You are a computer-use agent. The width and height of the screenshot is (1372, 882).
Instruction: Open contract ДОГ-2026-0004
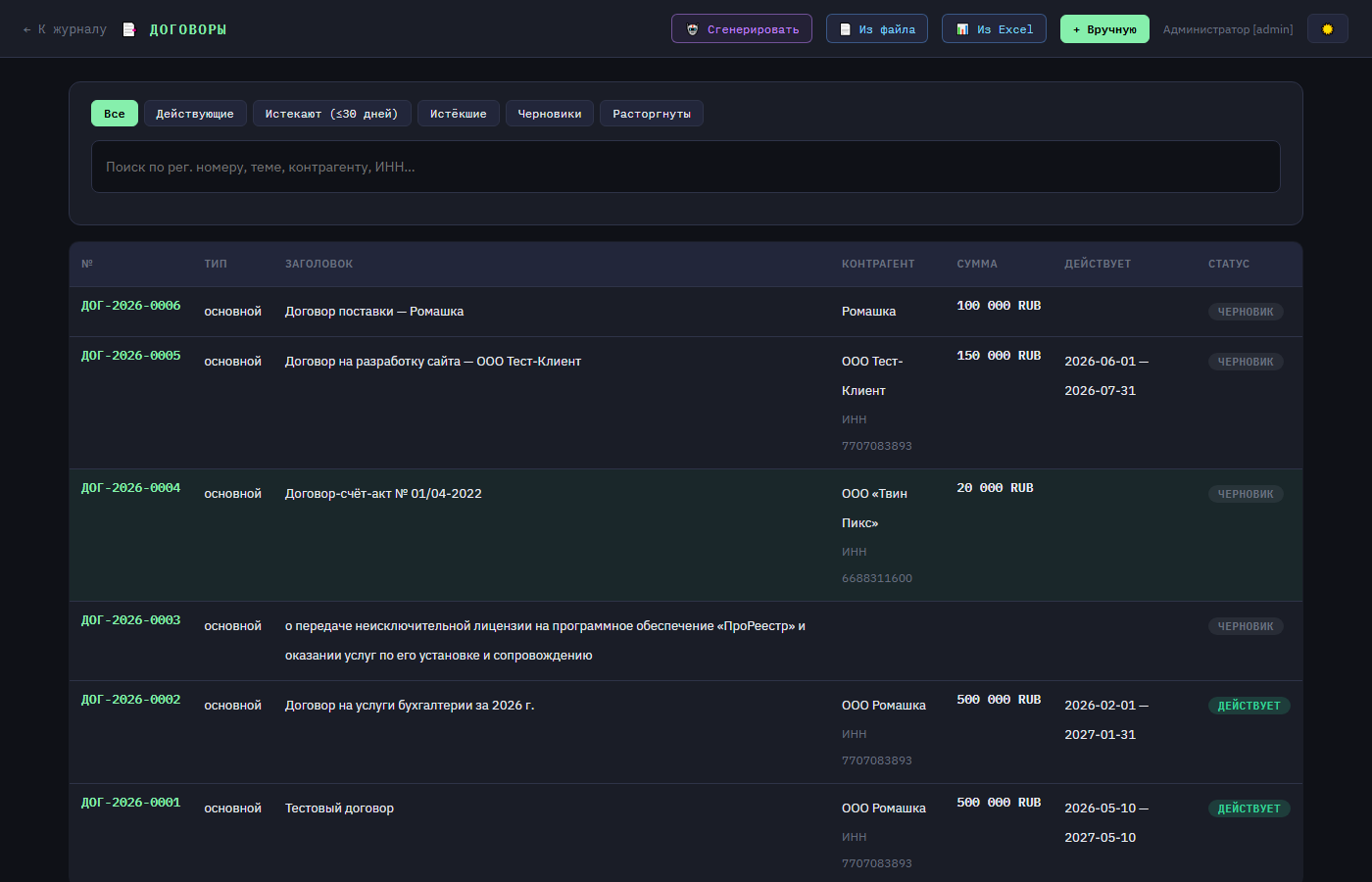point(130,488)
